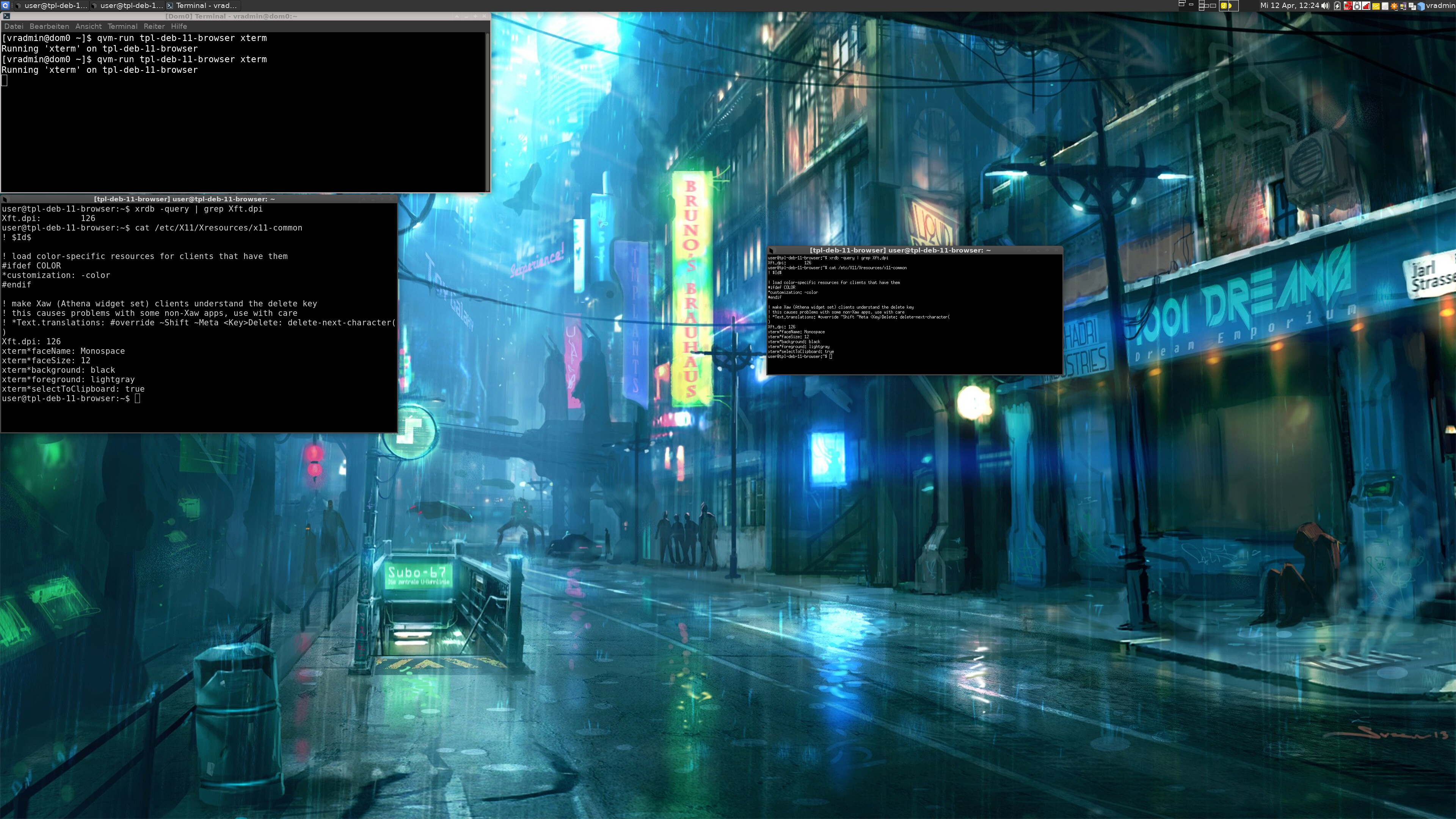The image size is (1456, 819).
Task: Click '#ifdef COLOR' line in small xterm
Action: pyautogui.click(x=781, y=287)
